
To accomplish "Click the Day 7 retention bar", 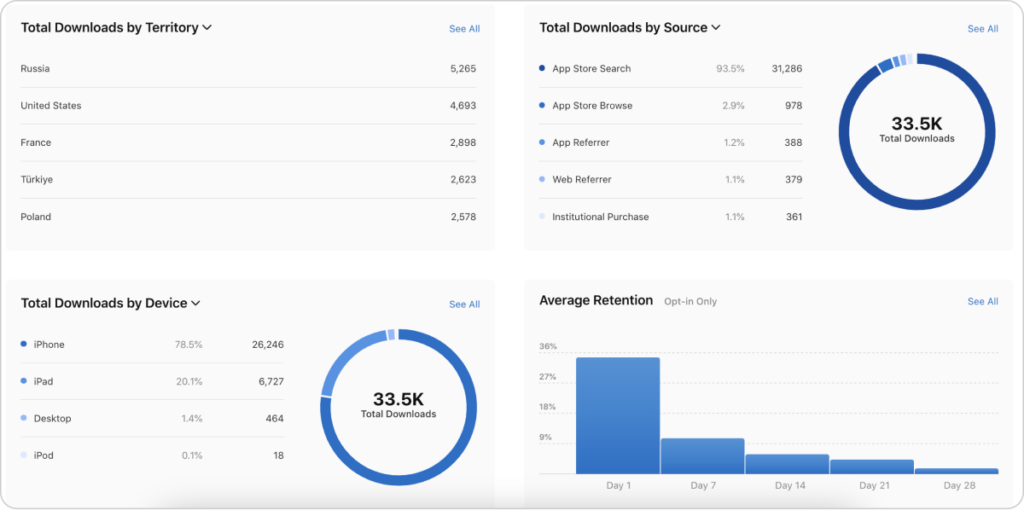I will click(x=703, y=456).
